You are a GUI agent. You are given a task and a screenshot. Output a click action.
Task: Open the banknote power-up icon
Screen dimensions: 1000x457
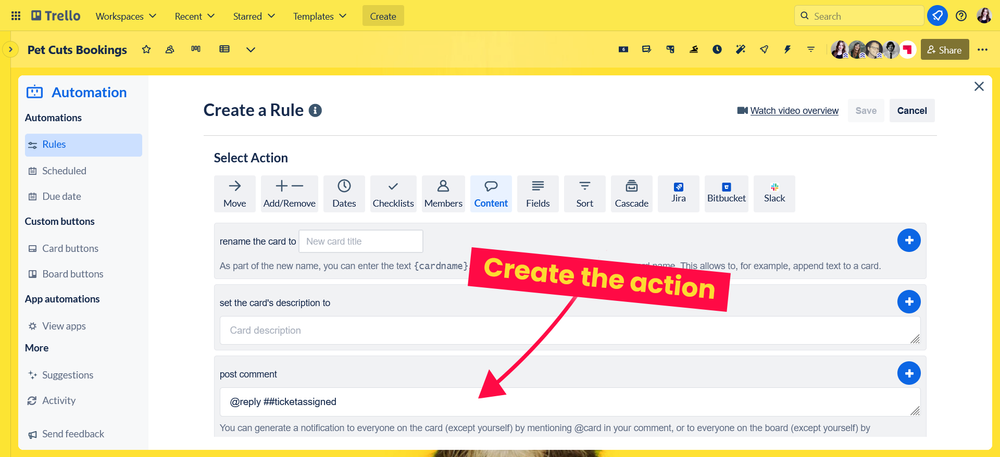624,49
